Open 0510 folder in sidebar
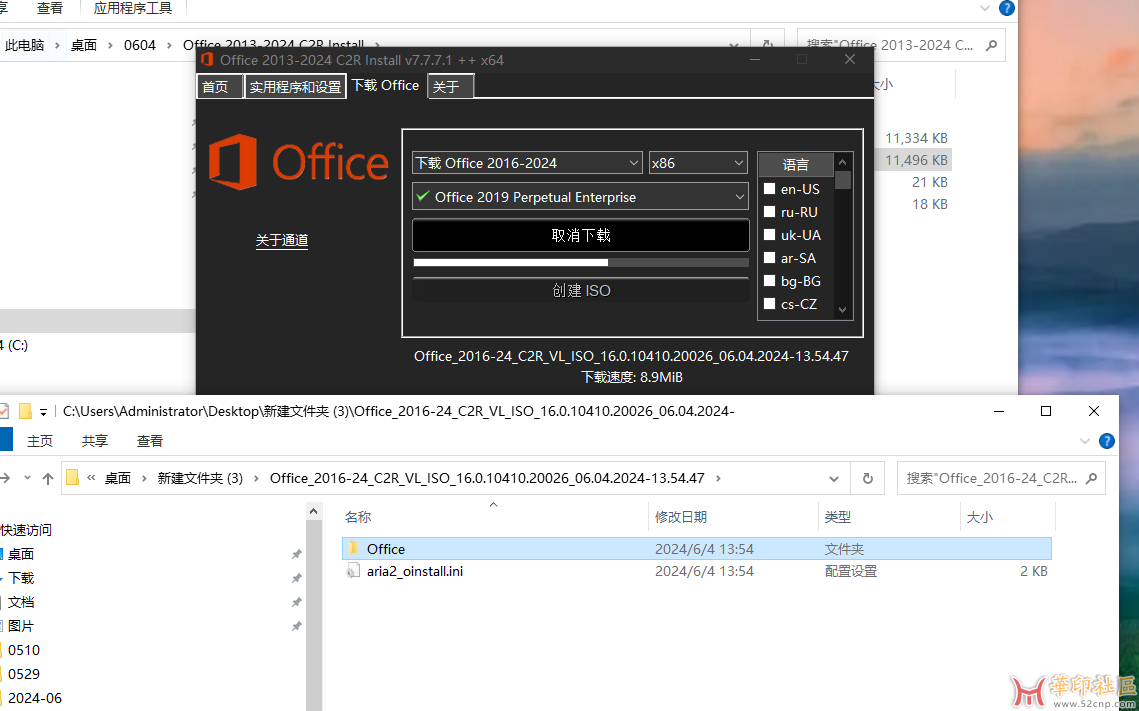 coord(24,650)
